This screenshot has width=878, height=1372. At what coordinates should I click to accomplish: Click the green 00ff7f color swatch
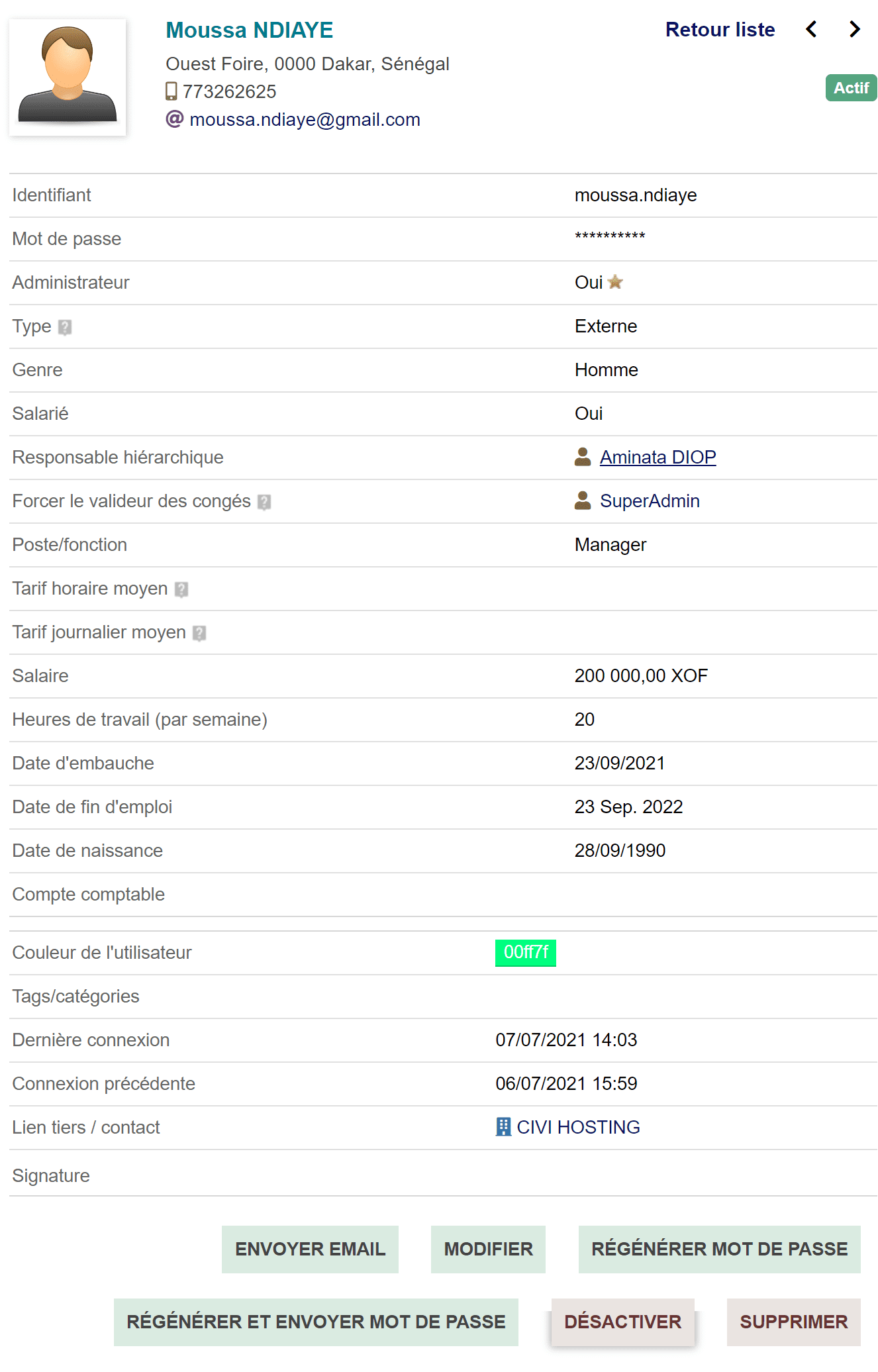pos(526,952)
